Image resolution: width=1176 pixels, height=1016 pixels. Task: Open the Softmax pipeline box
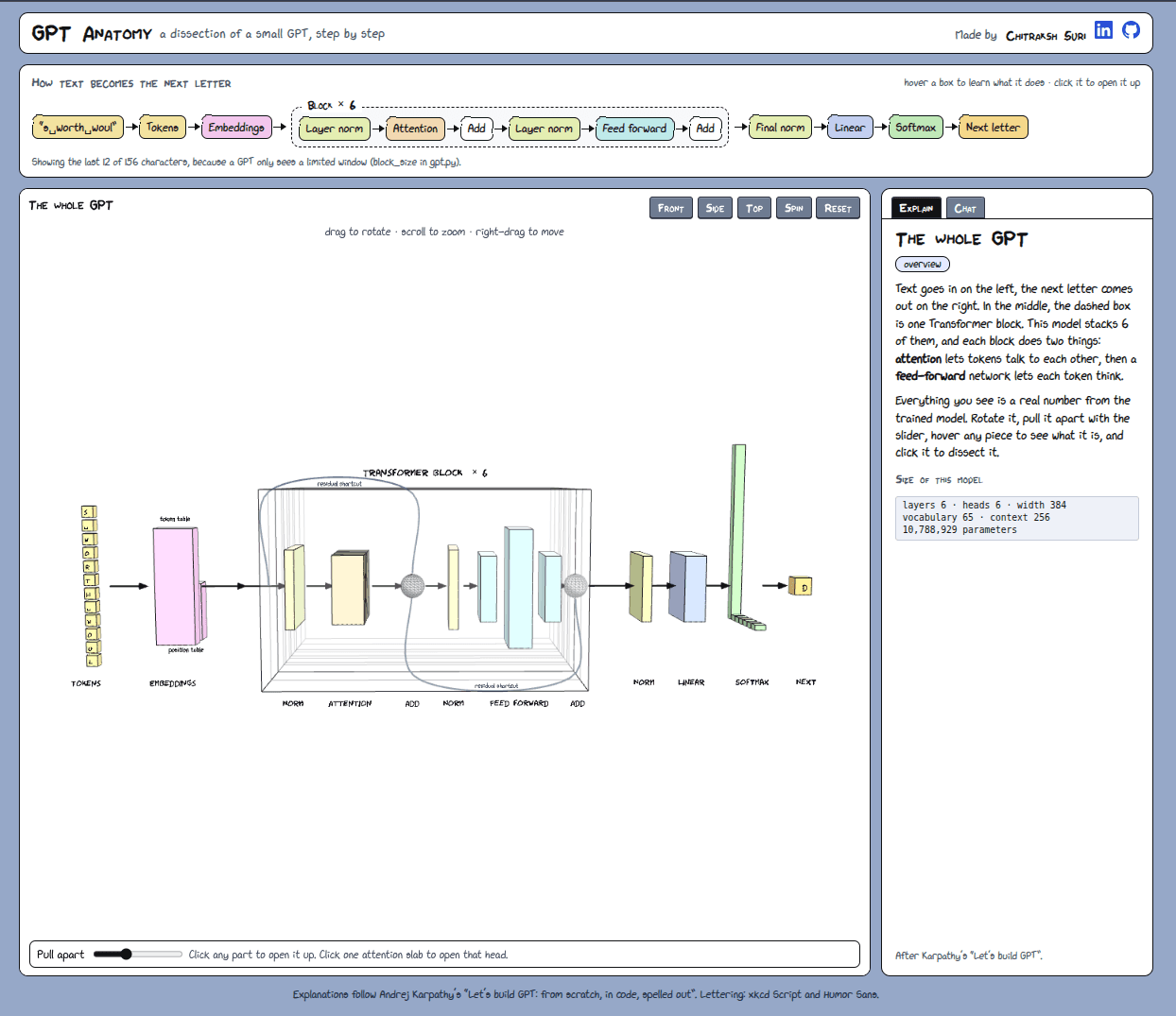point(916,128)
